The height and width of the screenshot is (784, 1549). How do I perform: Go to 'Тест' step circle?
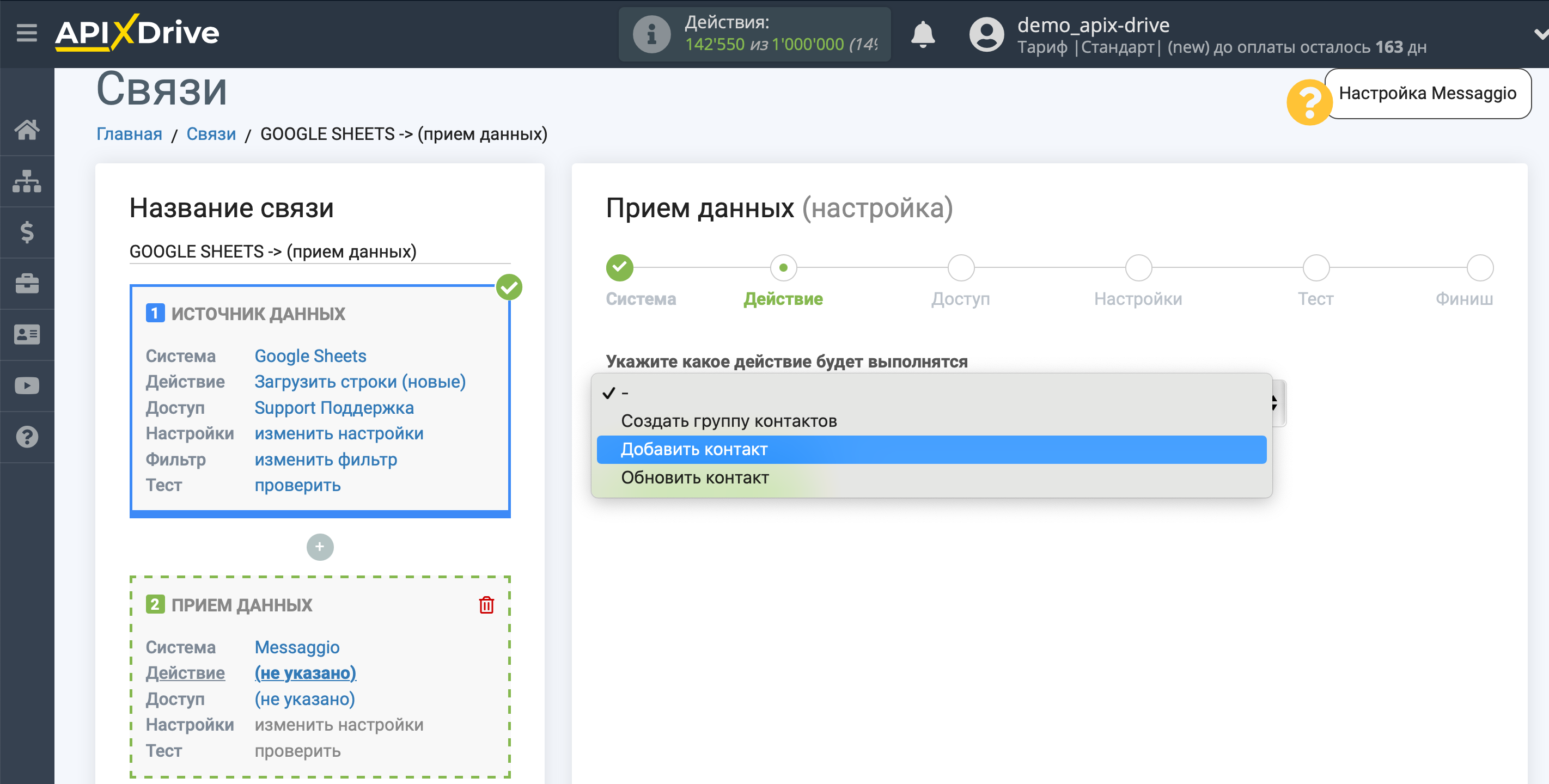point(1316,267)
